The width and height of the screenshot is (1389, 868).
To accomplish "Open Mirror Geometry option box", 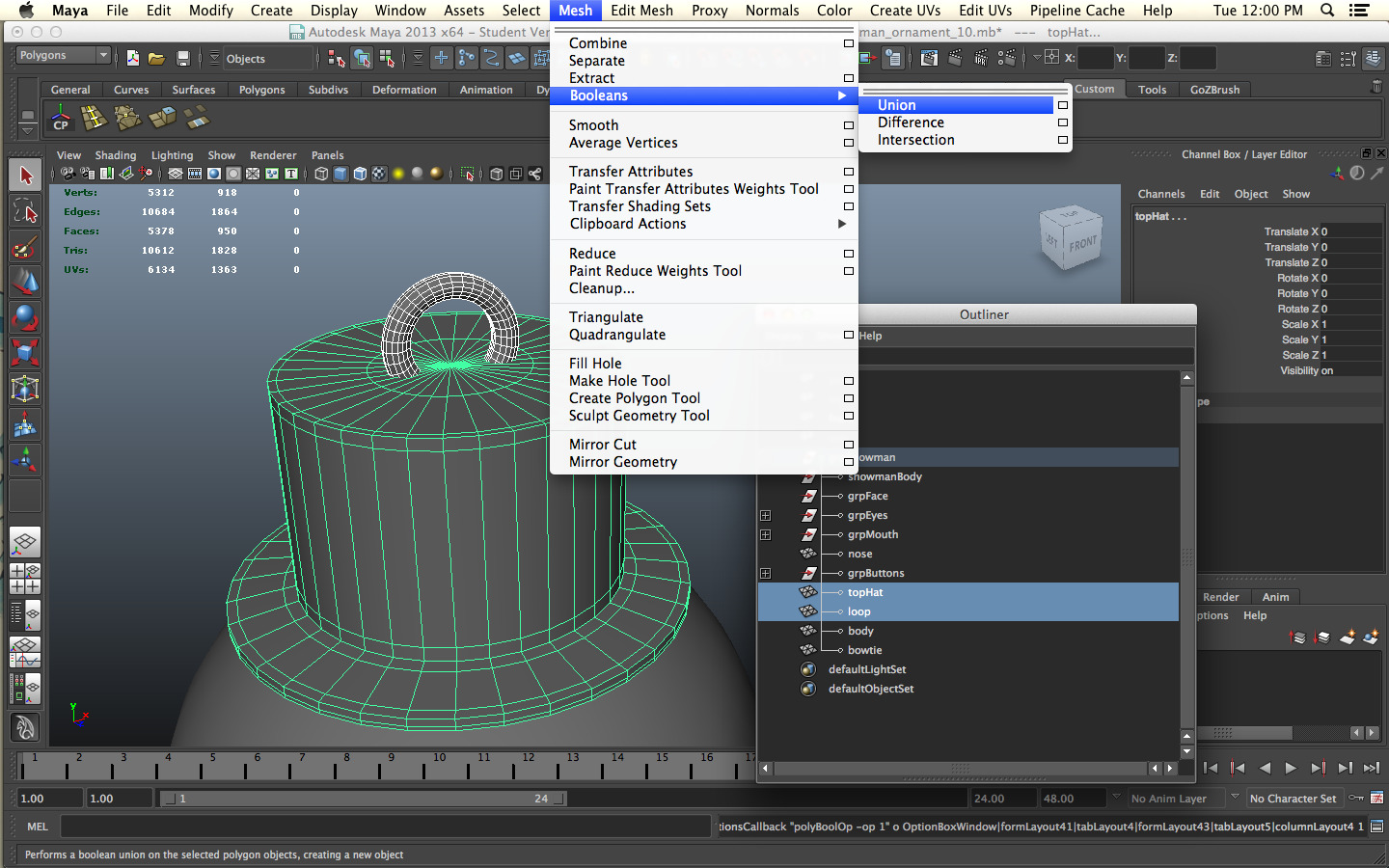I will [x=849, y=462].
